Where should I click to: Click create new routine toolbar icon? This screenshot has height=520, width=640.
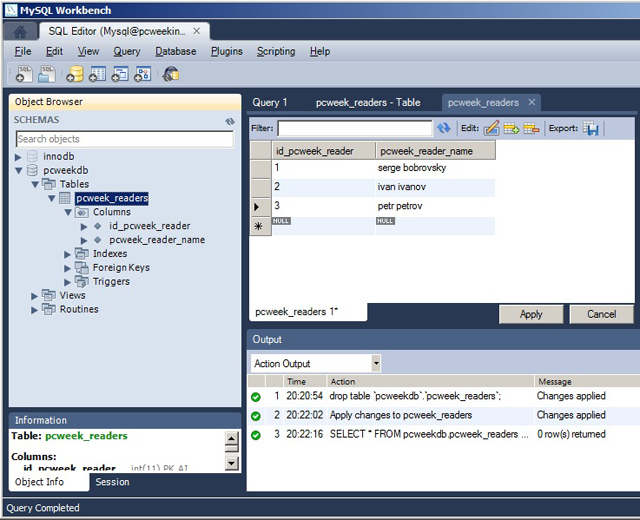142,74
